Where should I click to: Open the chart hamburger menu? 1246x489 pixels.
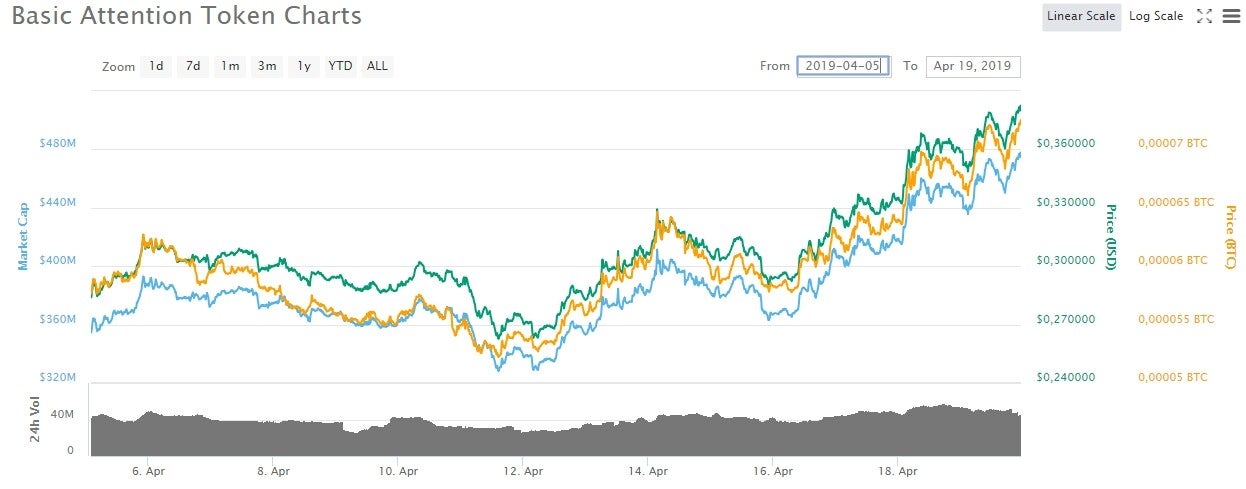click(x=1229, y=16)
